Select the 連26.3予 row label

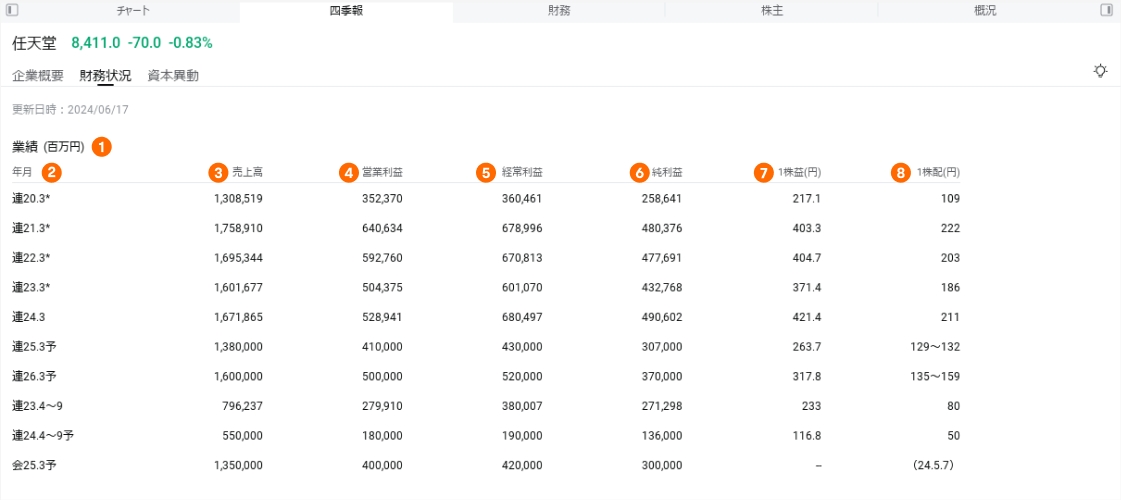pos(34,376)
